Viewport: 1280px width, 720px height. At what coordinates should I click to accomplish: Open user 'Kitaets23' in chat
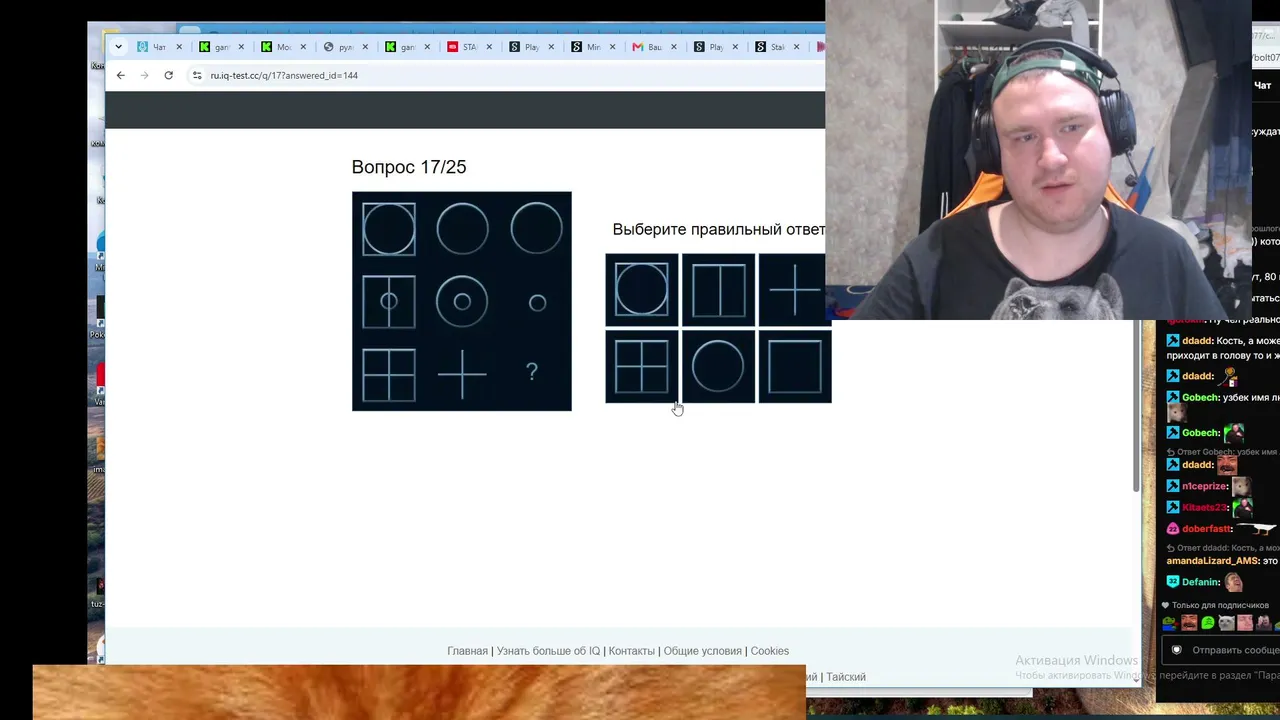tap(1204, 508)
